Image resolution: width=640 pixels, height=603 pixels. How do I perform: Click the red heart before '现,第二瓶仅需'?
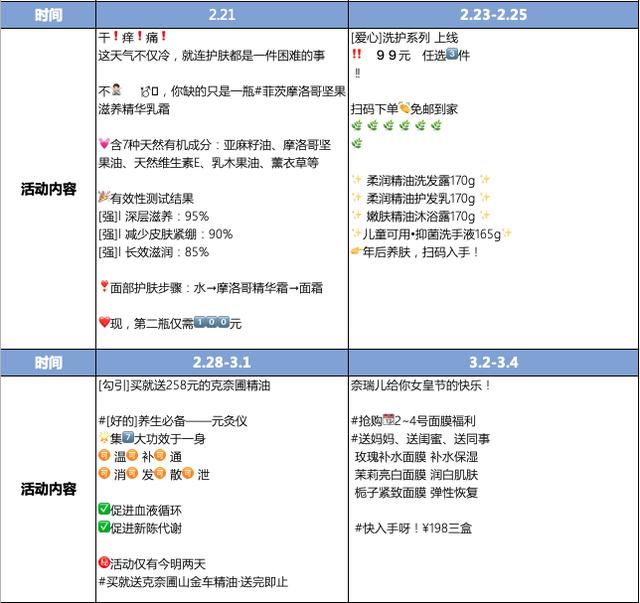(x=104, y=322)
